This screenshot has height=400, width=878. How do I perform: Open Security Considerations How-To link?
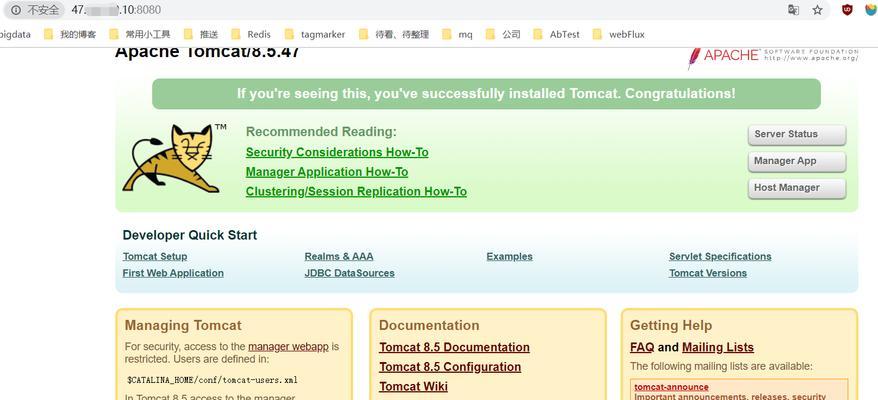coord(337,152)
